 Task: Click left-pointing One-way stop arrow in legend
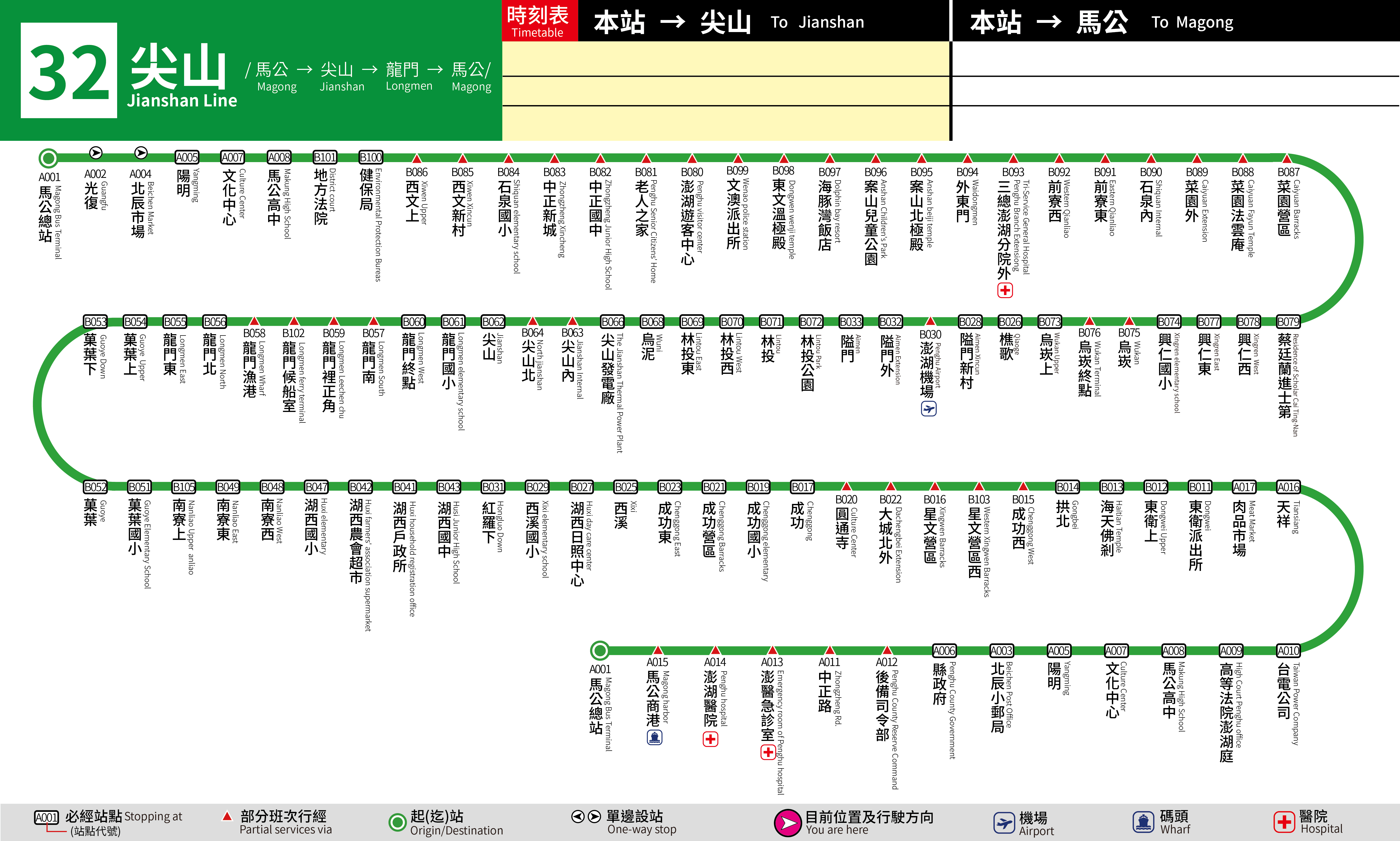pos(578,817)
